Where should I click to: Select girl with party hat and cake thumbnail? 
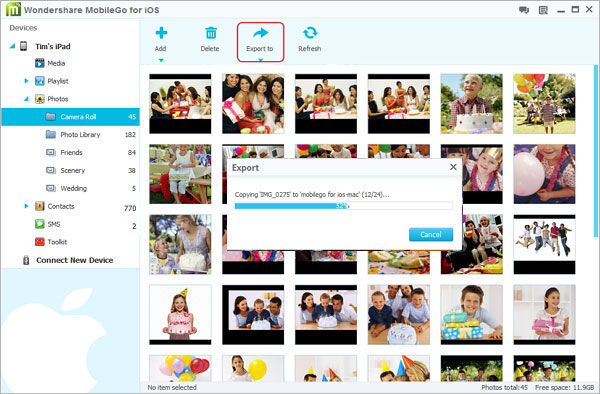pyautogui.click(x=180, y=314)
